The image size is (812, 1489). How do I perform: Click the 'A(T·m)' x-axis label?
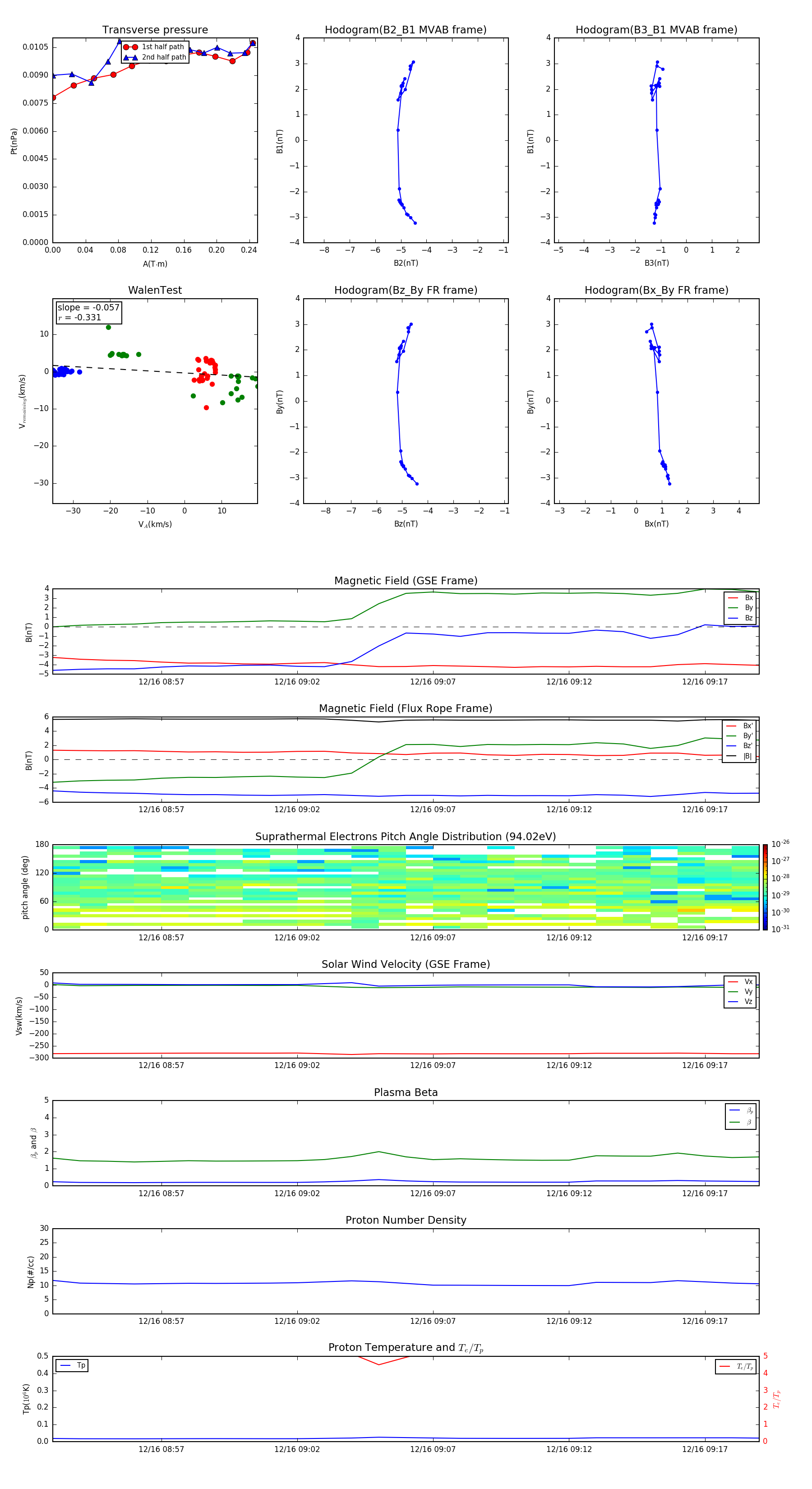155,264
